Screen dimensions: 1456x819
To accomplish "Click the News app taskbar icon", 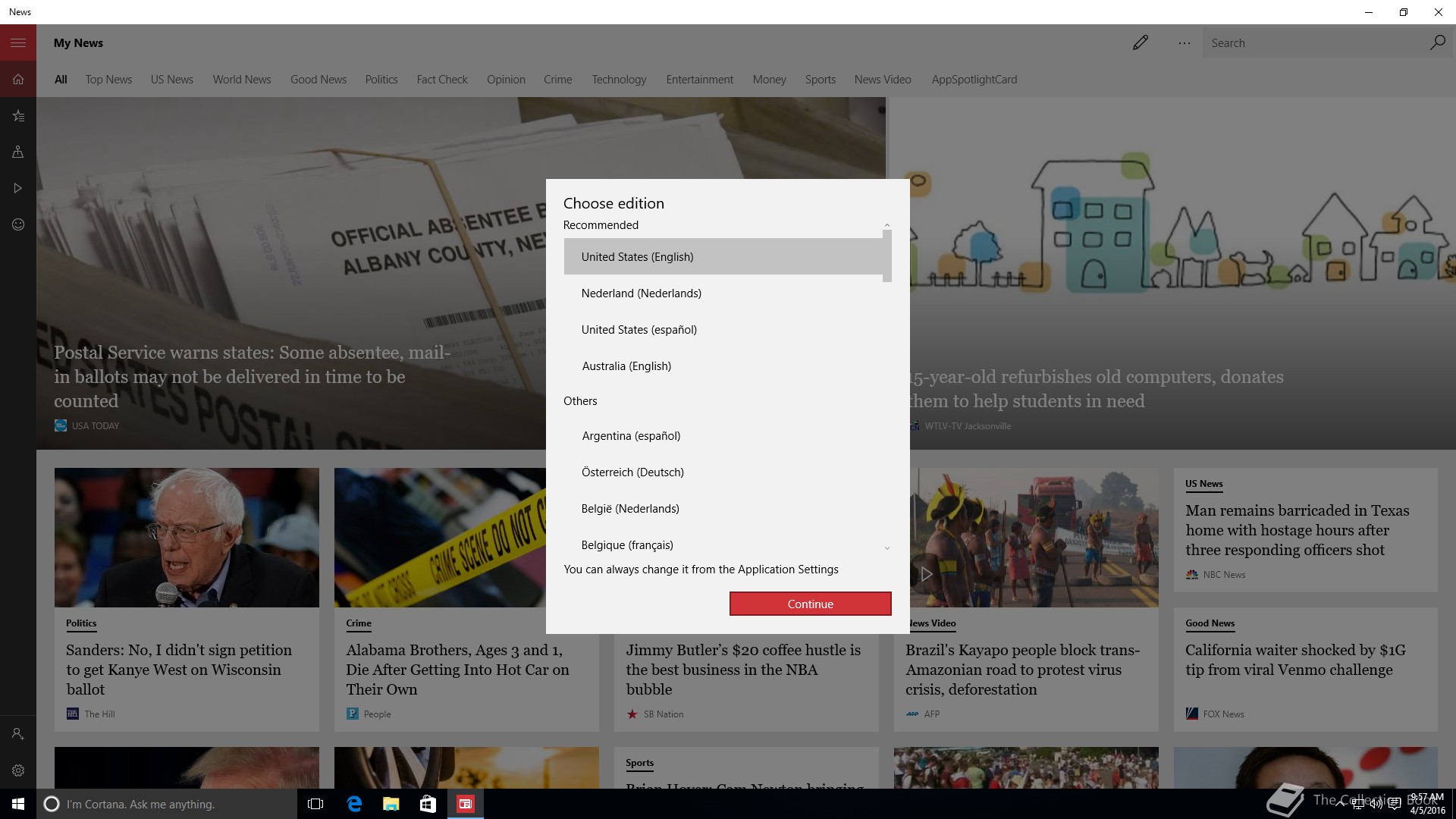I will click(465, 804).
